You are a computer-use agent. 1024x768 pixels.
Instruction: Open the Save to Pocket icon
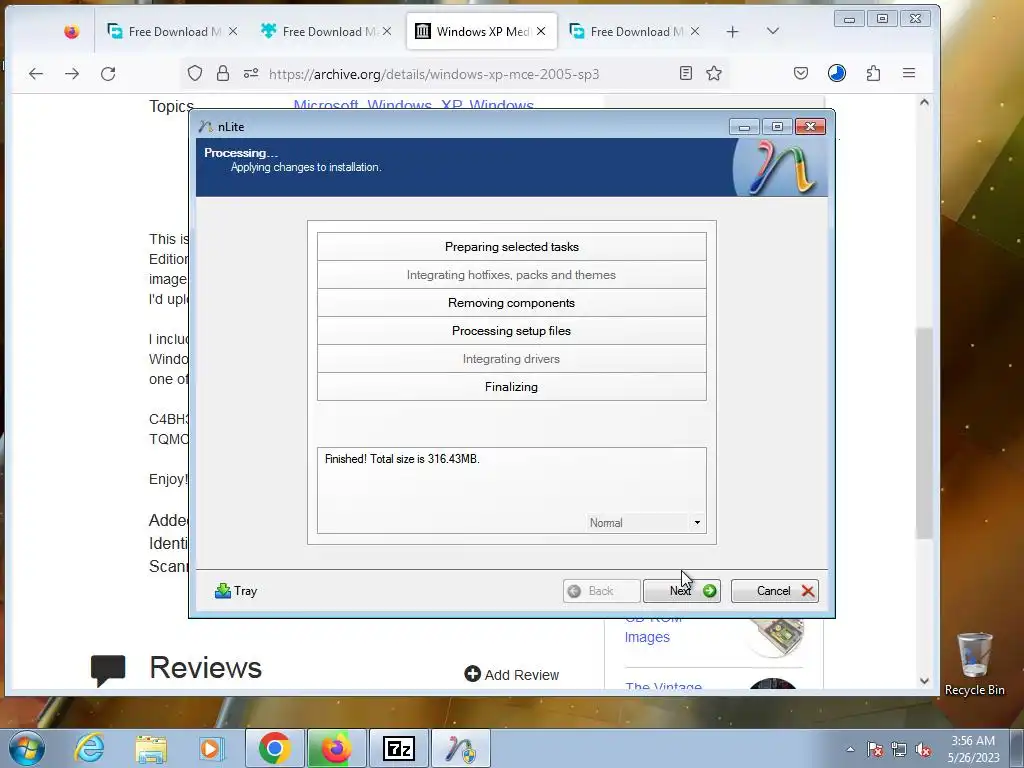(801, 73)
